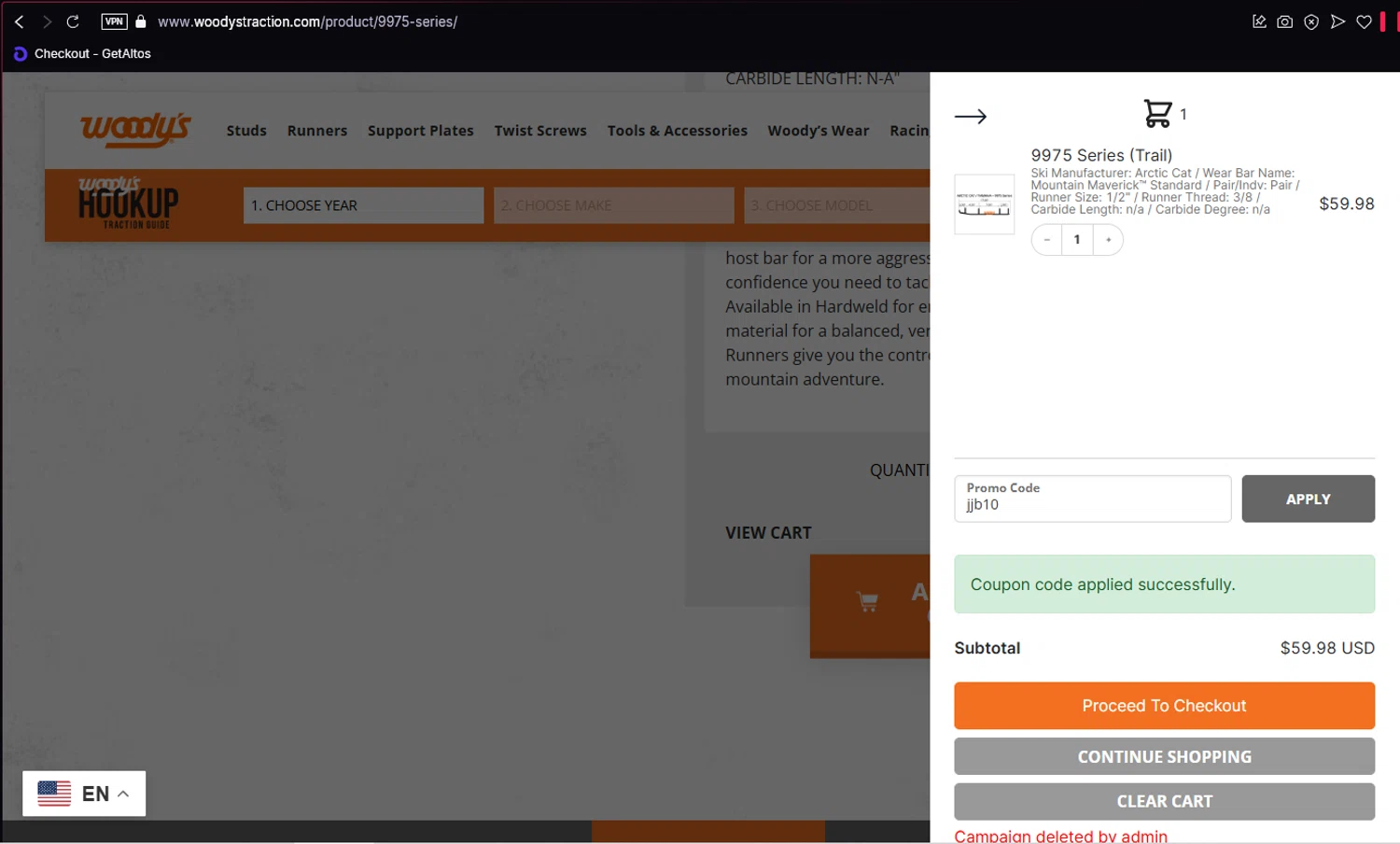Increase quantity with the plus button

pyautogui.click(x=1109, y=240)
